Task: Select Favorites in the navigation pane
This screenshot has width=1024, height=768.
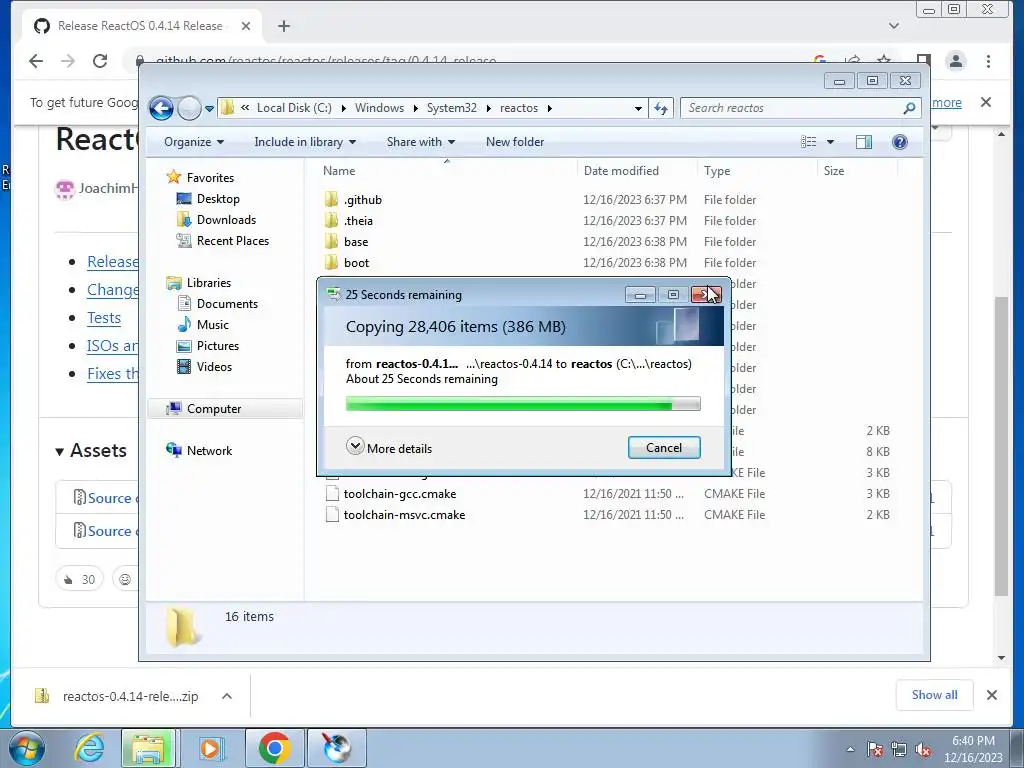Action: coord(210,178)
